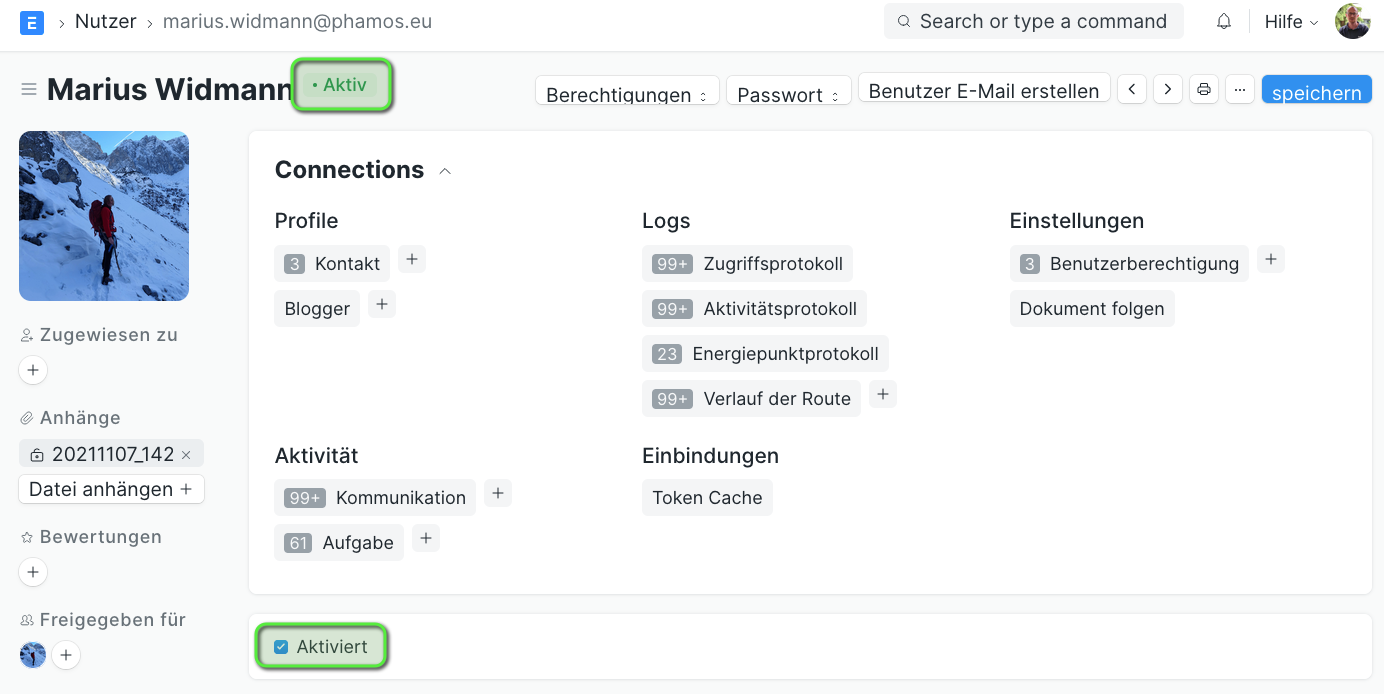Add a new Kontakt with plus icon
1384x694 pixels.
coord(412,260)
